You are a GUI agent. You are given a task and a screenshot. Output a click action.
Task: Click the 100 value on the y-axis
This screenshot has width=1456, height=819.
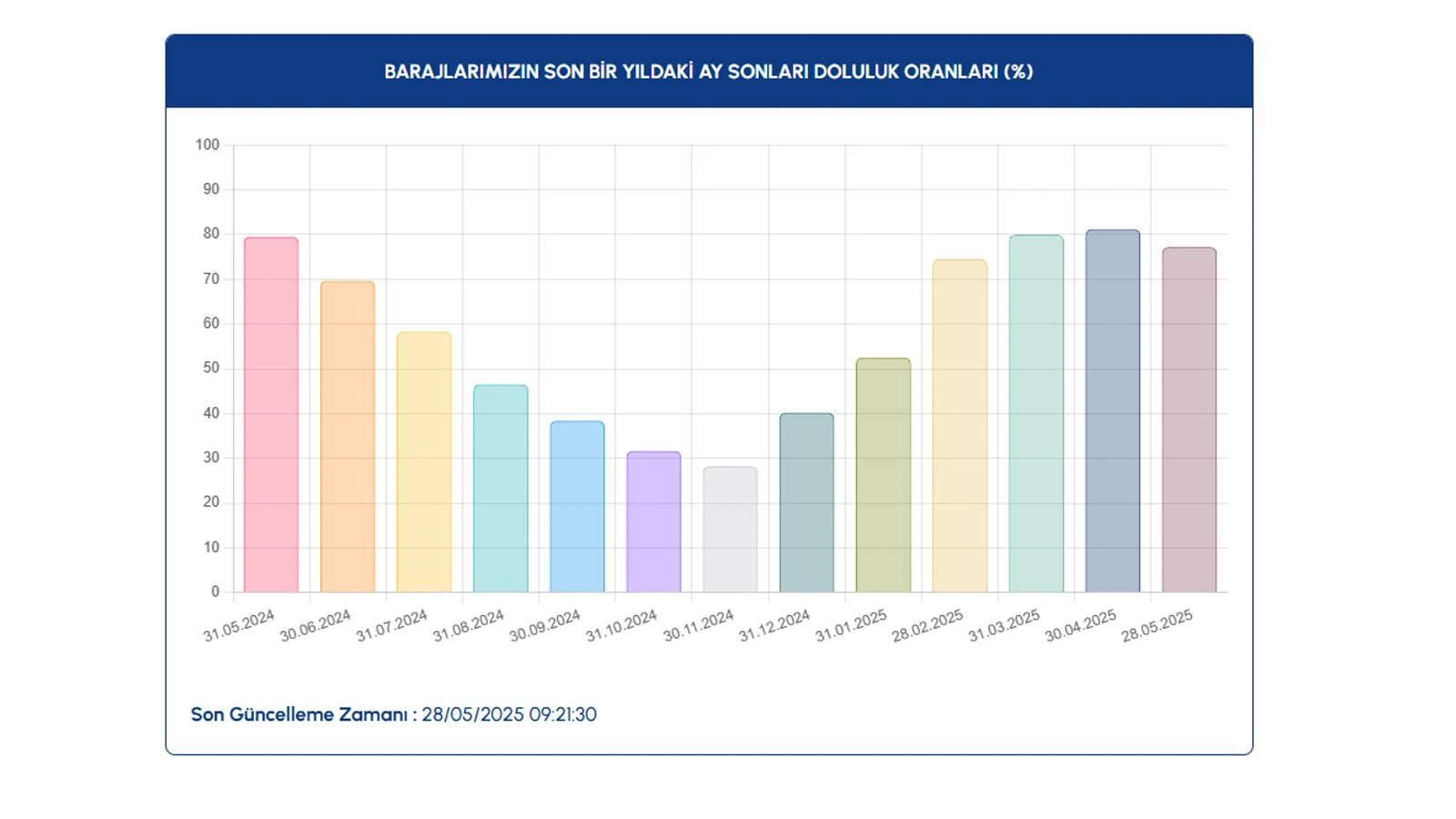[x=207, y=145]
